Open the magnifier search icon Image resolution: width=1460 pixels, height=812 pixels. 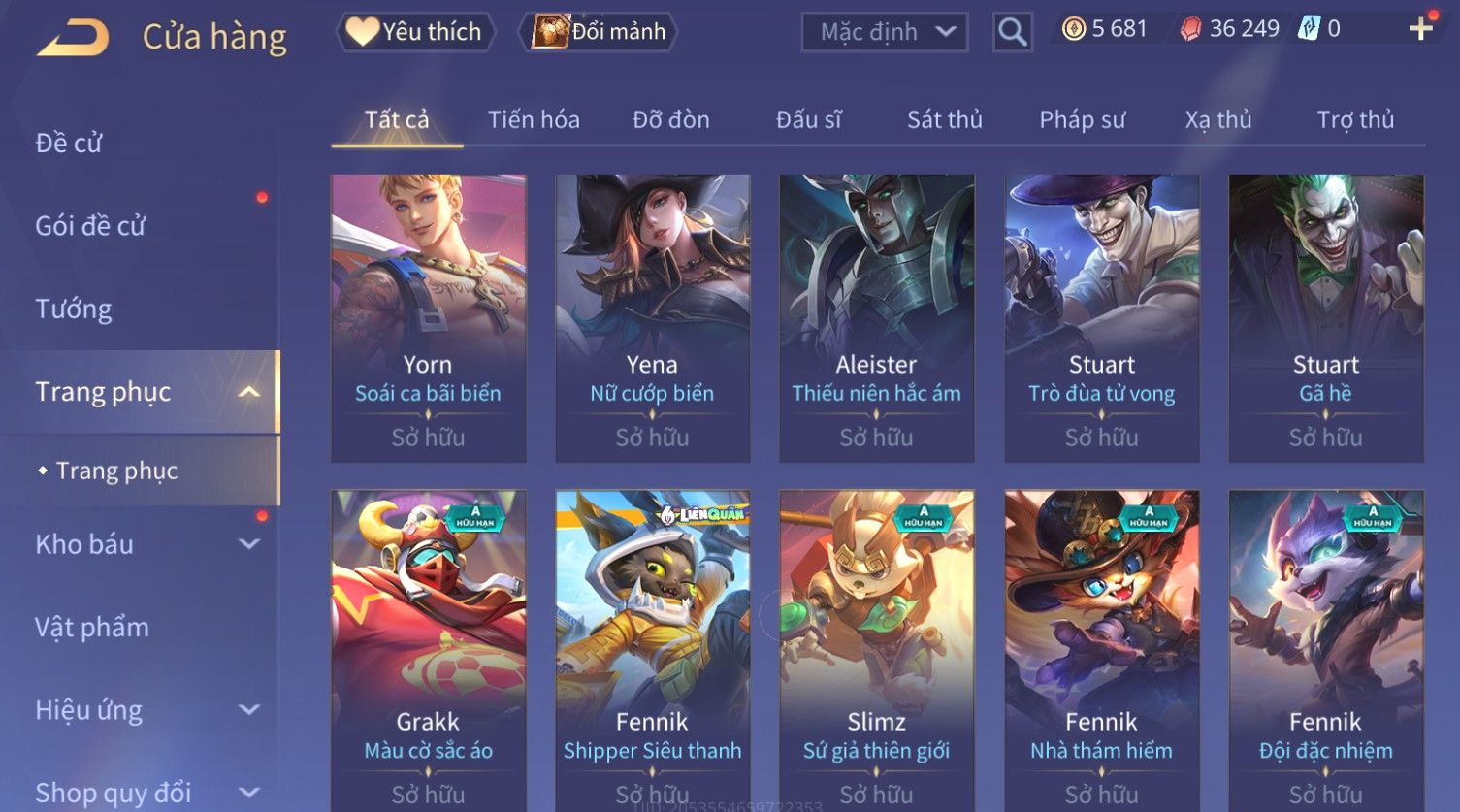pos(1012,32)
